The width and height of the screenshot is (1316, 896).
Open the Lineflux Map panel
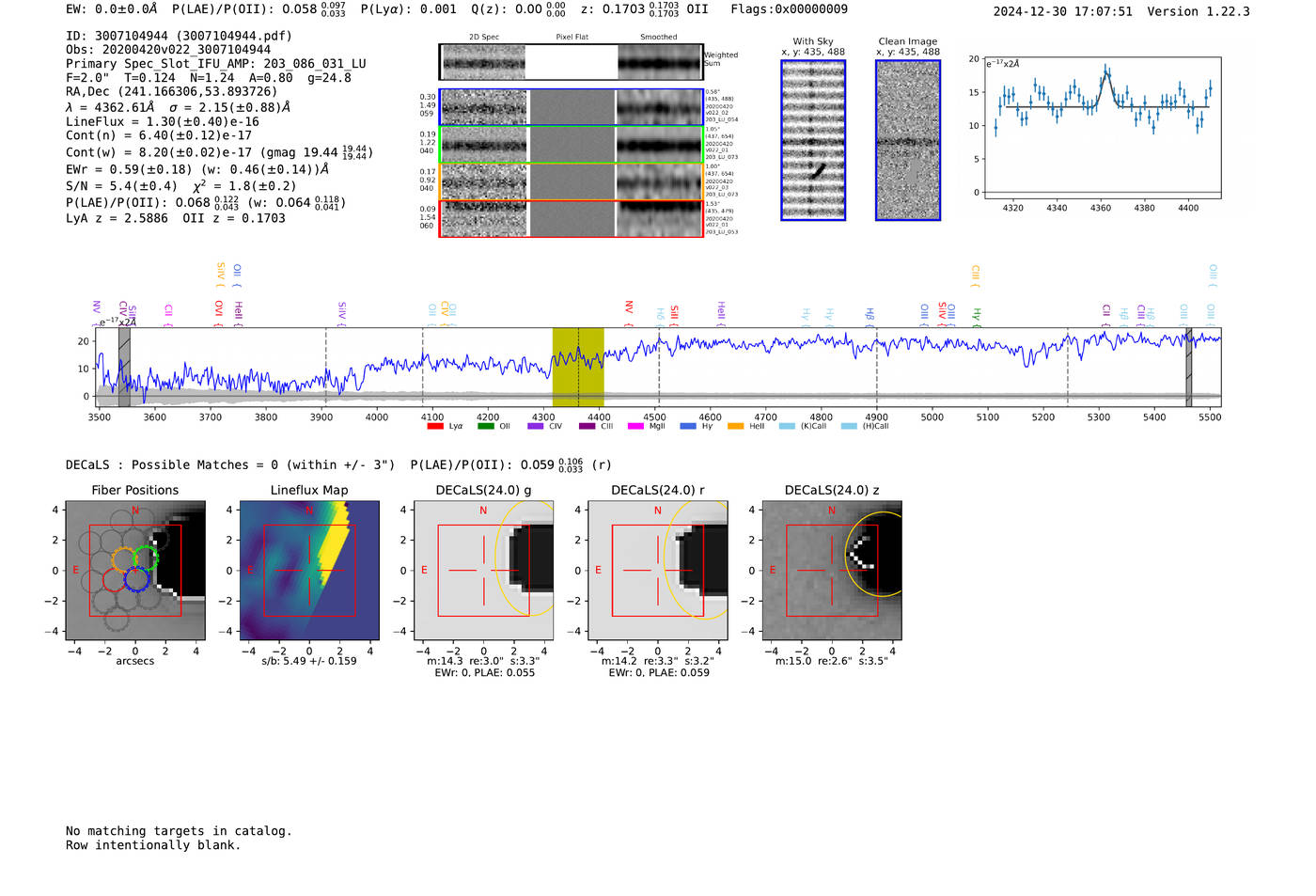click(309, 570)
